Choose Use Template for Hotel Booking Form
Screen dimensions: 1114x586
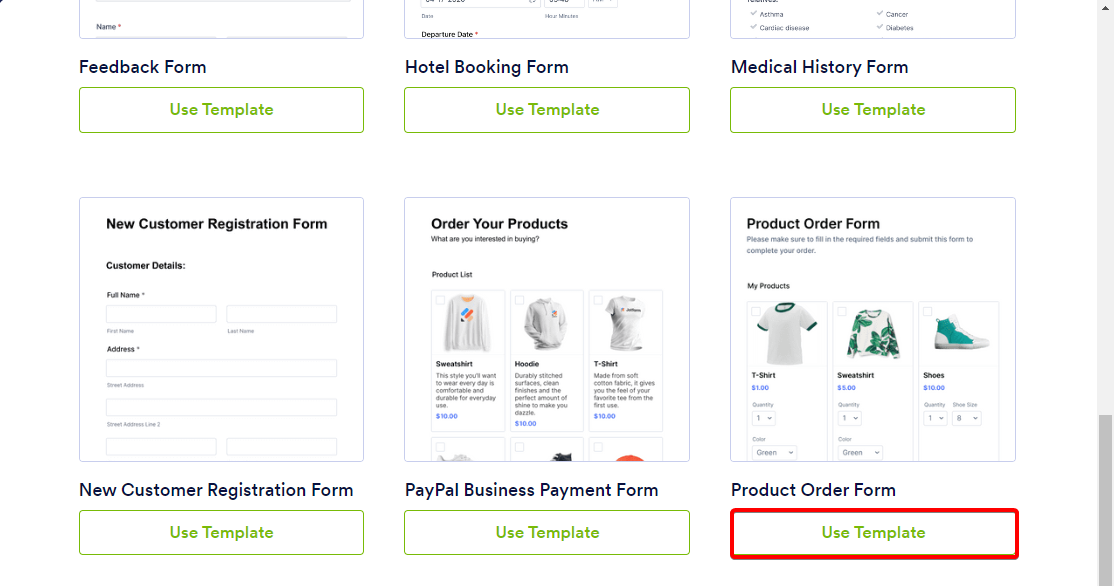coord(547,110)
